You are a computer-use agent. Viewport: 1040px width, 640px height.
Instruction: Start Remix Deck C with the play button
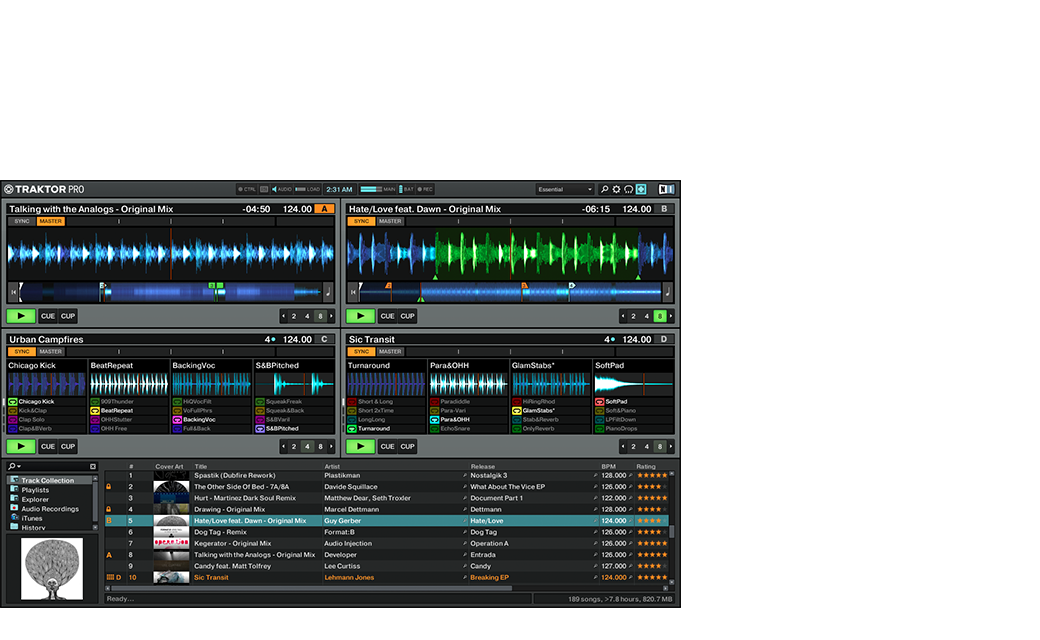pyautogui.click(x=21, y=446)
